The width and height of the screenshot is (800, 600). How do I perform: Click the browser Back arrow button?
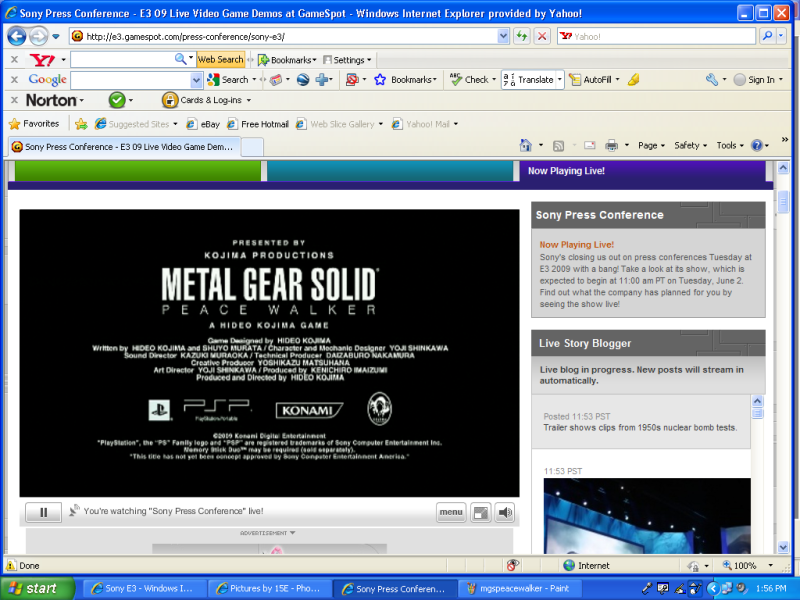click(17, 36)
